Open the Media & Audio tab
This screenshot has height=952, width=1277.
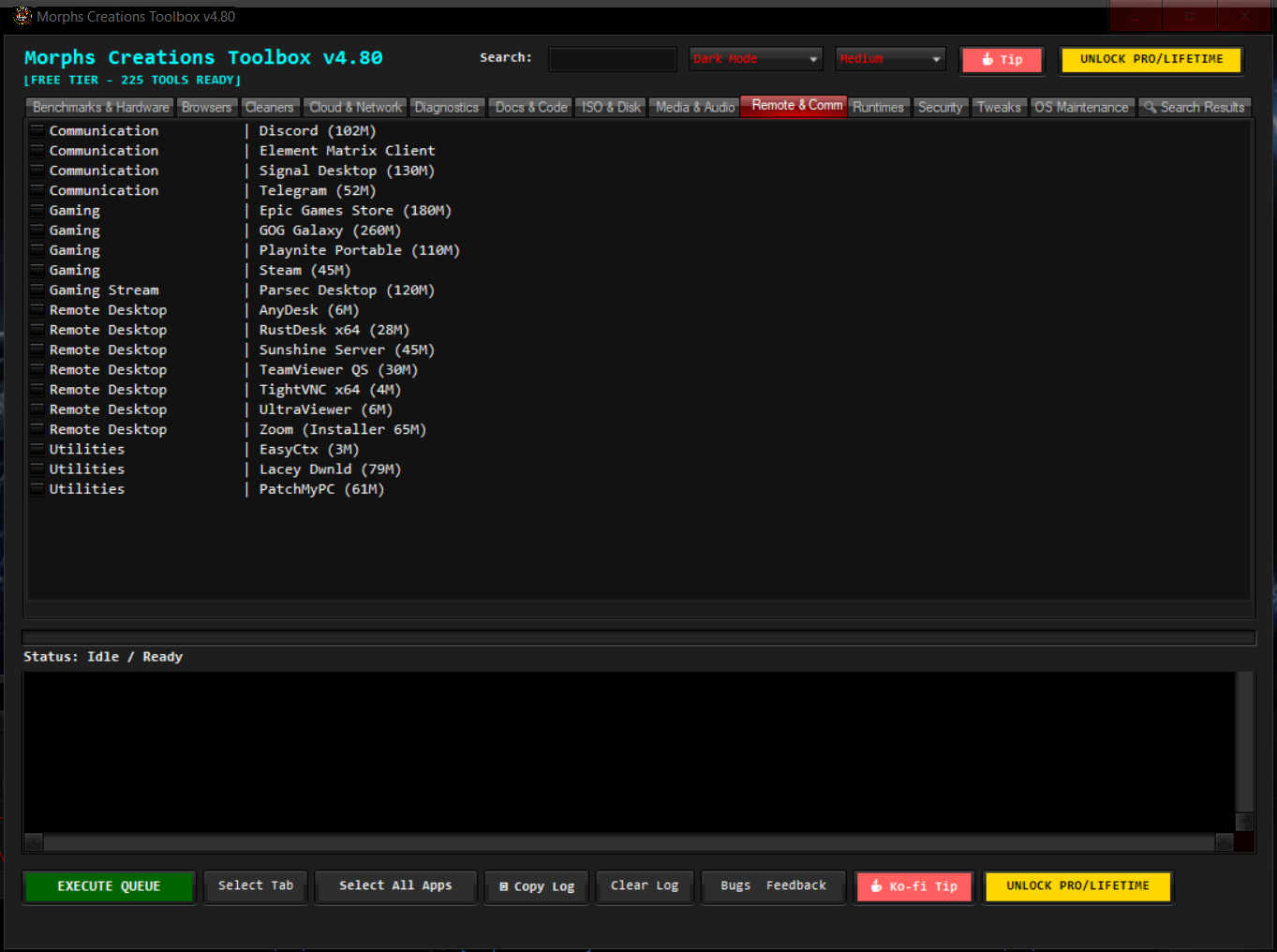coord(695,108)
